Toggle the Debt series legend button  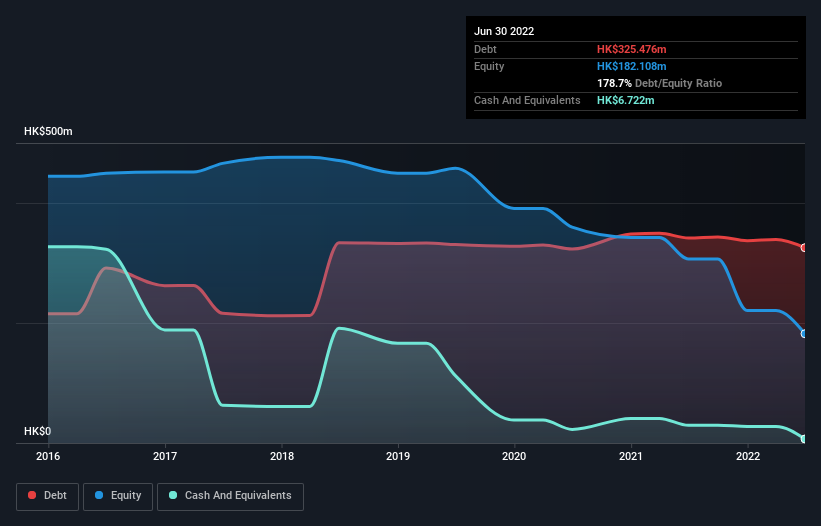point(48,496)
